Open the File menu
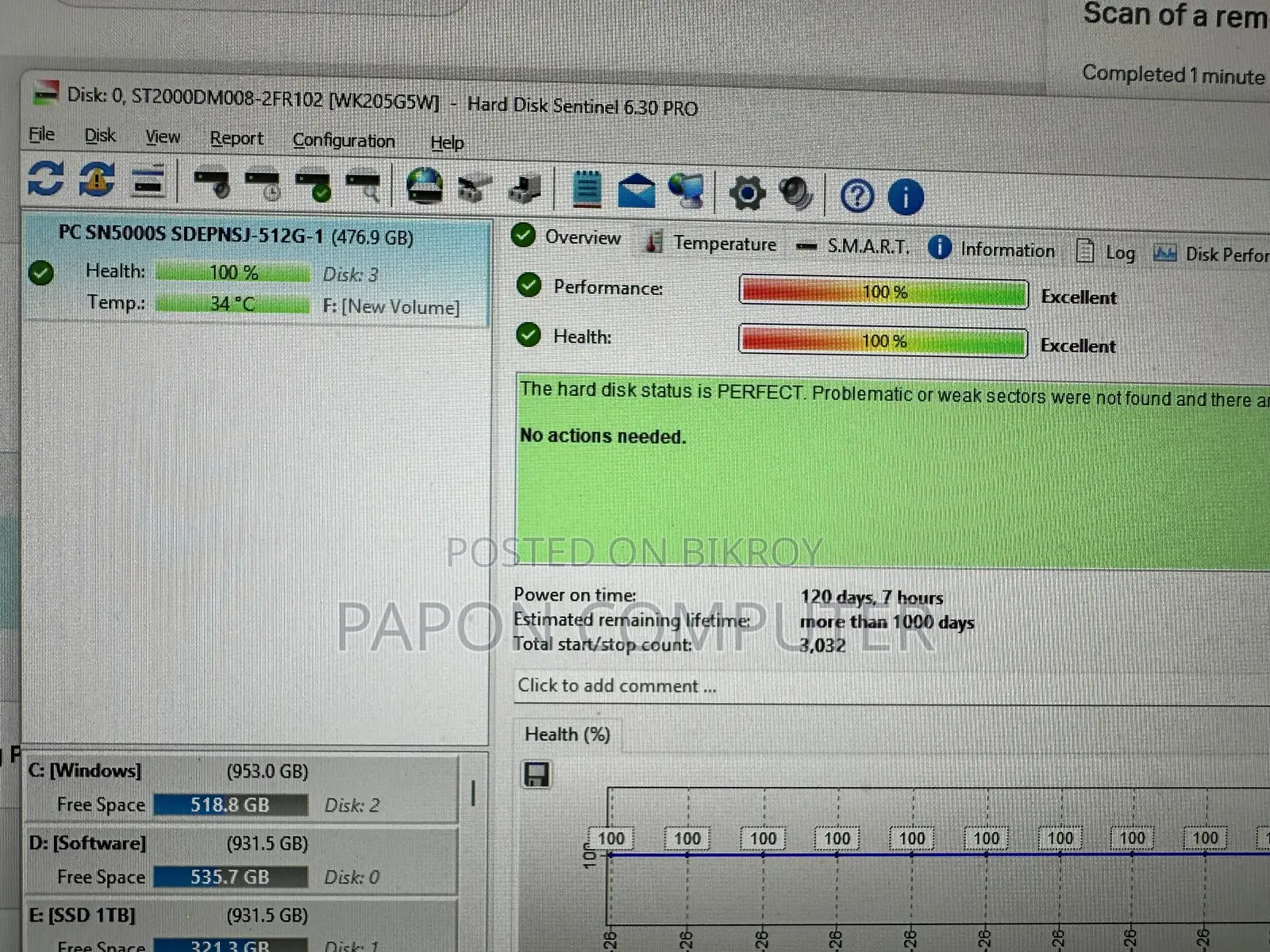Image resolution: width=1270 pixels, height=952 pixels. pyautogui.click(x=41, y=135)
